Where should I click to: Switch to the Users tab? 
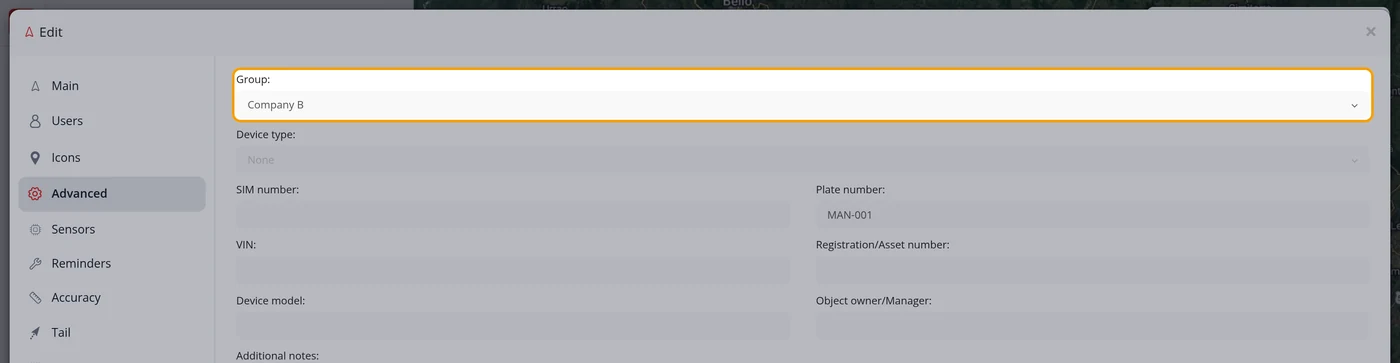pos(112,121)
